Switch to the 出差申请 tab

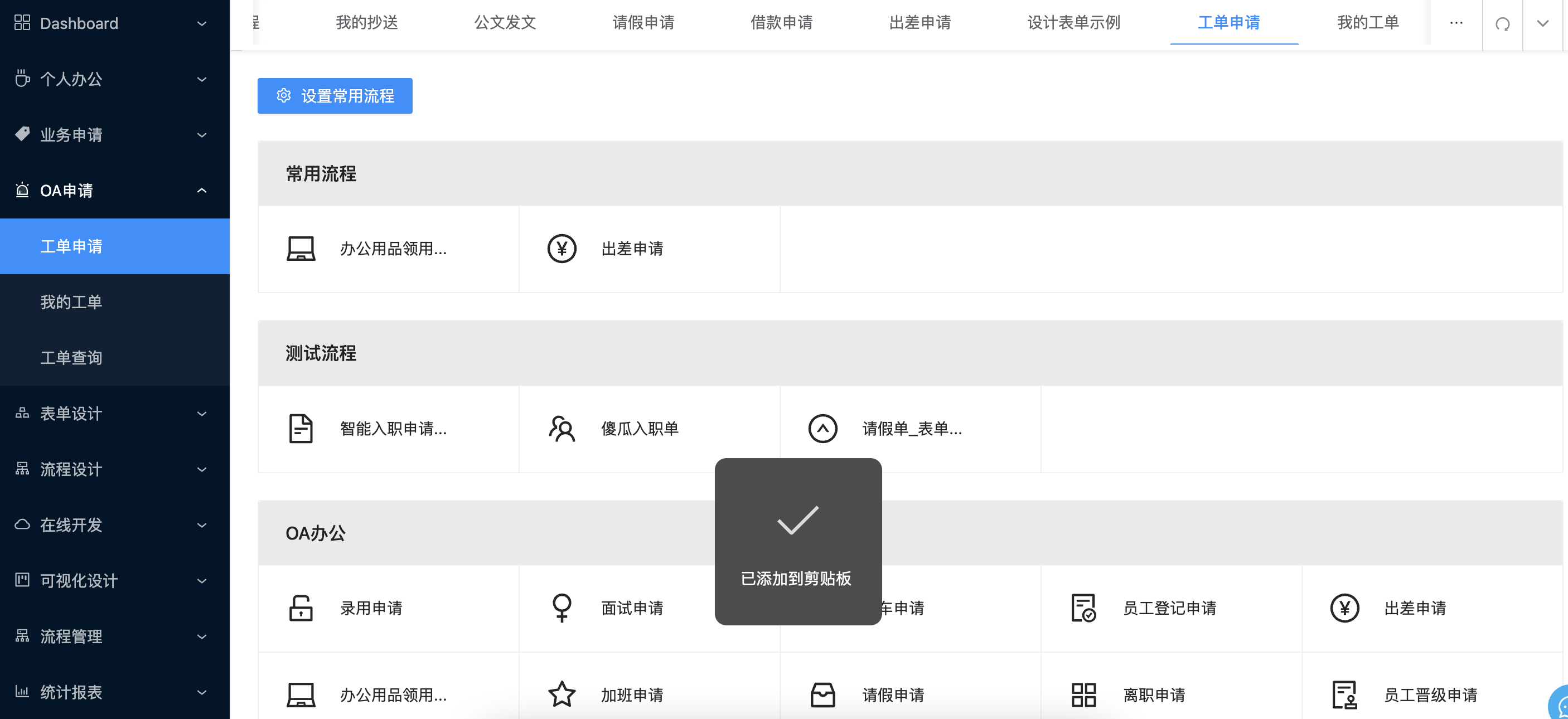(921, 23)
